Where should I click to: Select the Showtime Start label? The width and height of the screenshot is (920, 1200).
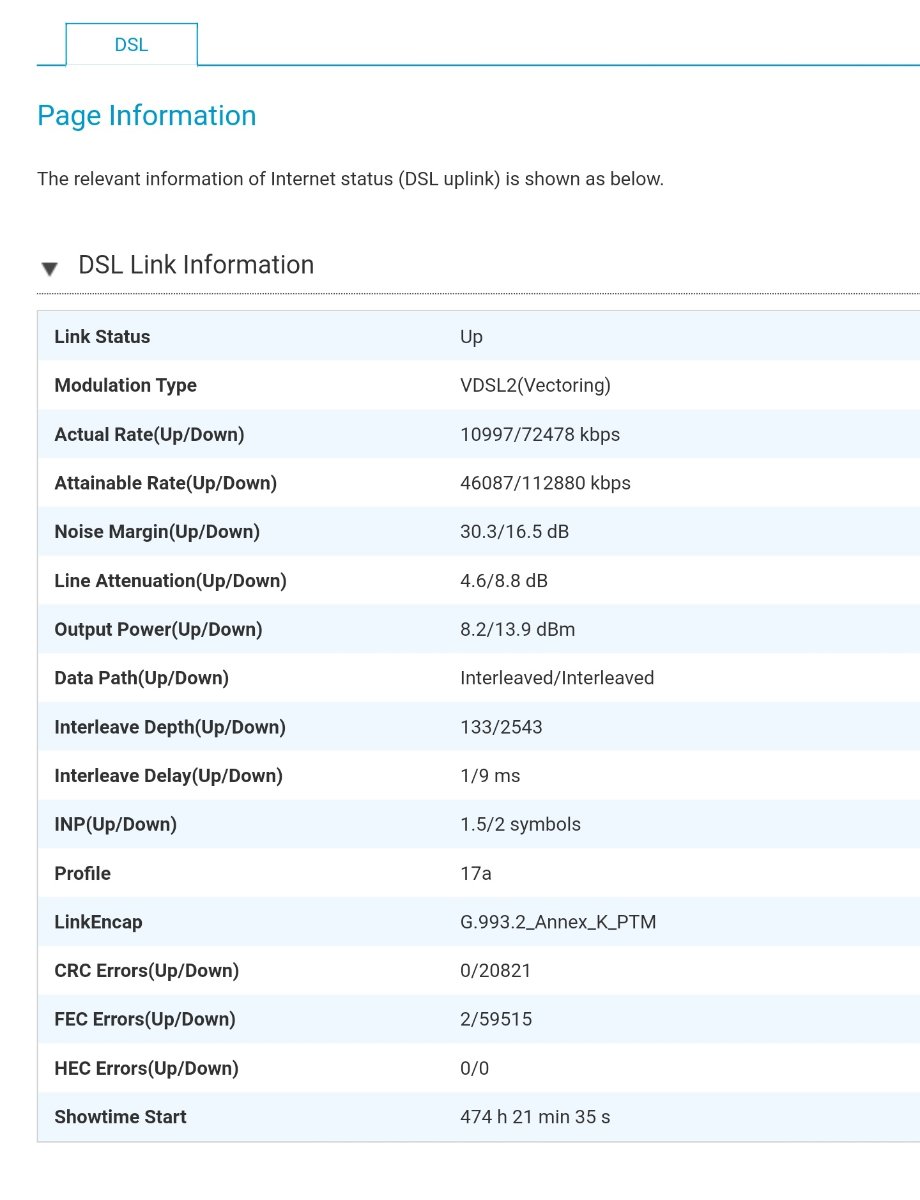coord(120,1118)
